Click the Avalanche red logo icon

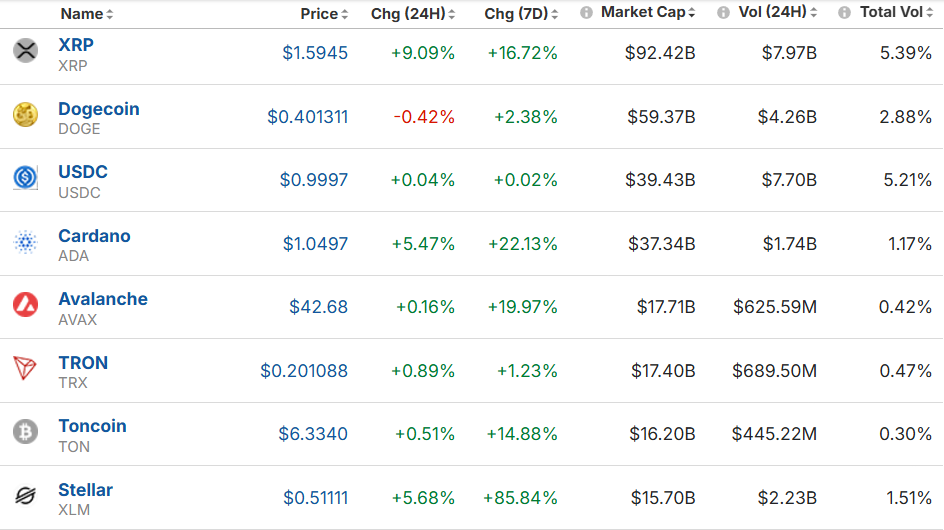(x=25, y=305)
